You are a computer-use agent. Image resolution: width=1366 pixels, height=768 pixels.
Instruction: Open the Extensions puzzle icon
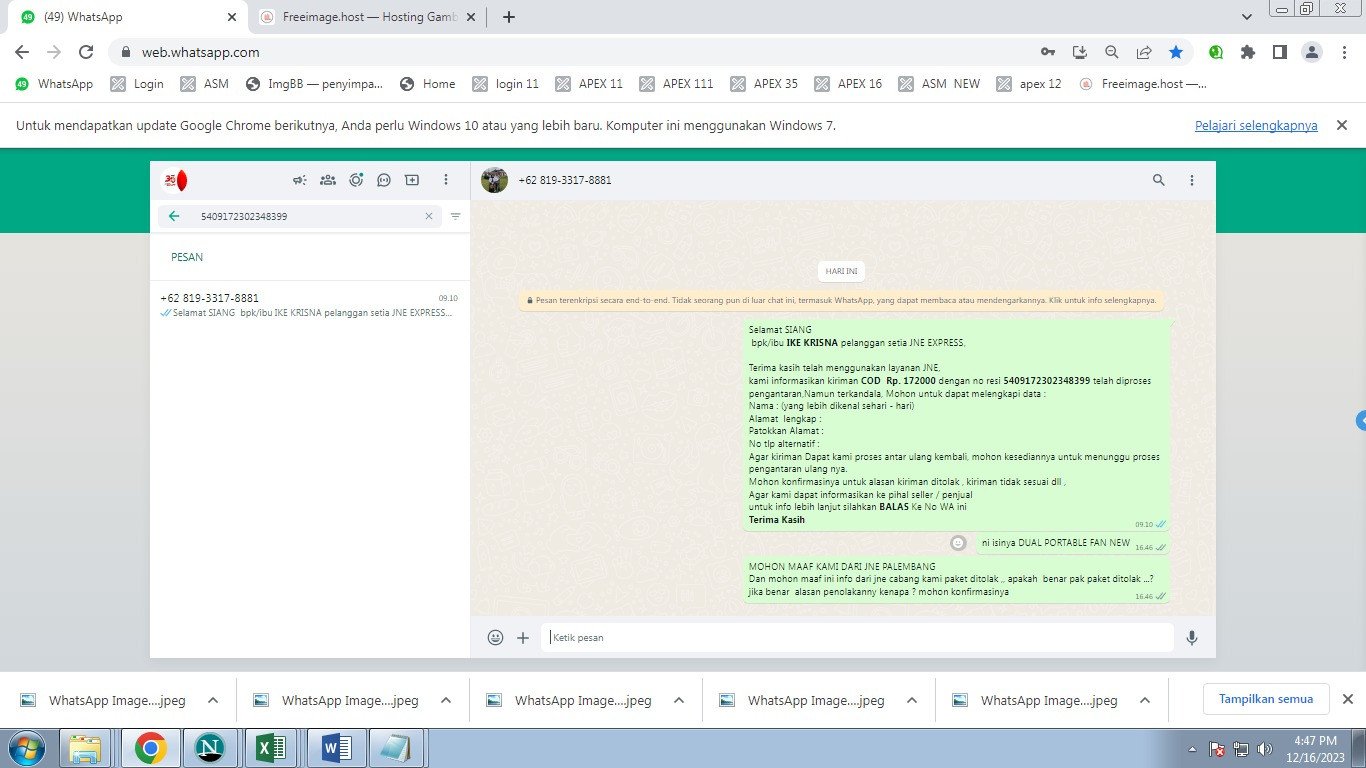pos(1248,52)
